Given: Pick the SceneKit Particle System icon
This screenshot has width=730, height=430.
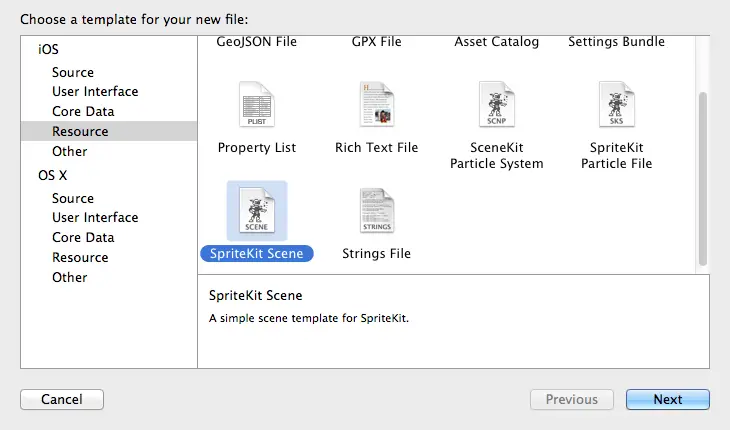Looking at the screenshot, I should 496,106.
